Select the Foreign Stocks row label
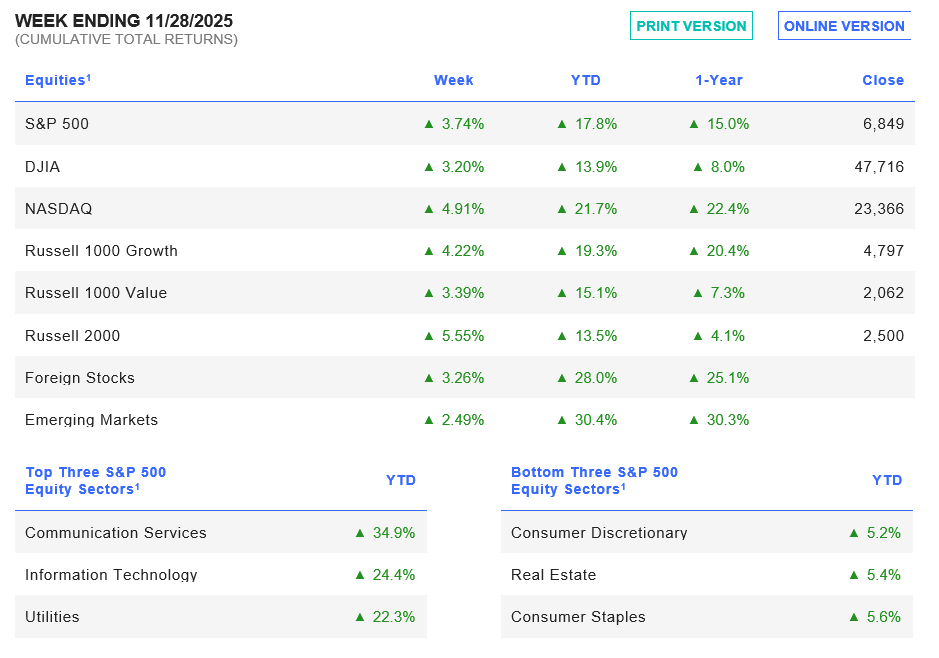Image resolution: width=939 pixels, height=658 pixels. (80, 378)
